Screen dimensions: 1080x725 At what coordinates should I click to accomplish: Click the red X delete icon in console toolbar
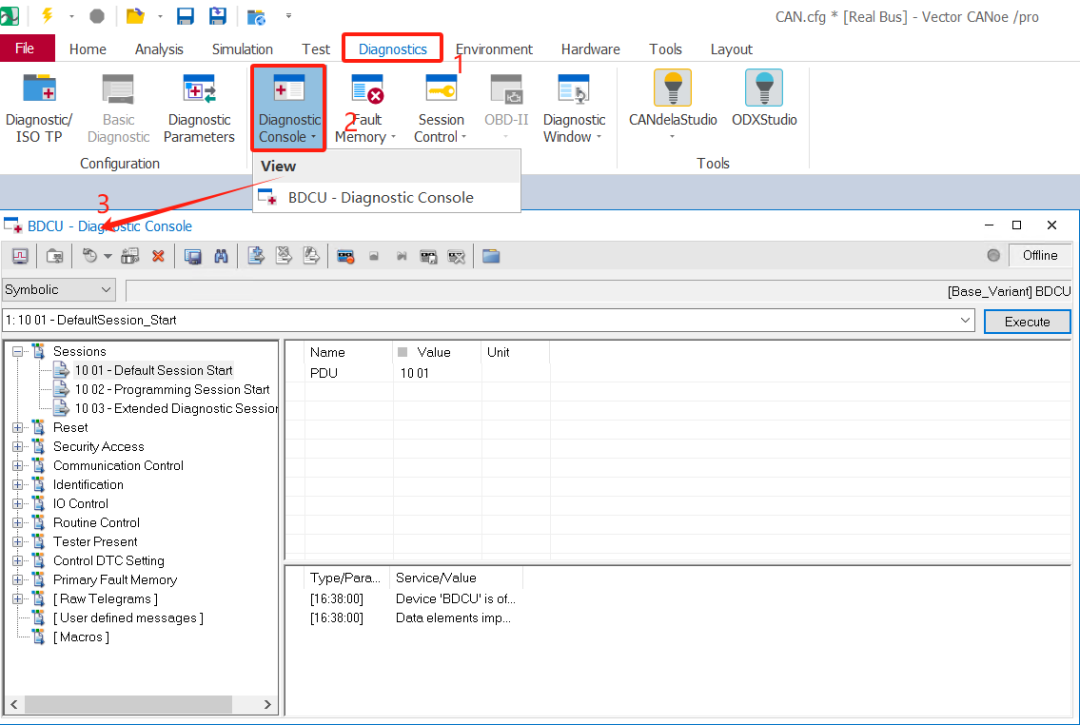coord(158,256)
